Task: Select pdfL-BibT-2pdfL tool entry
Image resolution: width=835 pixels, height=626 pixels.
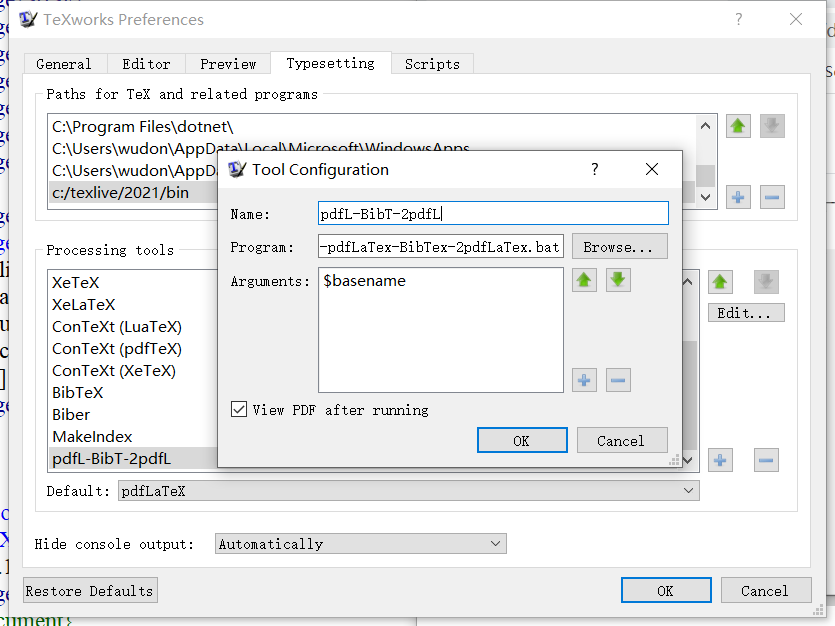Action: [134, 458]
